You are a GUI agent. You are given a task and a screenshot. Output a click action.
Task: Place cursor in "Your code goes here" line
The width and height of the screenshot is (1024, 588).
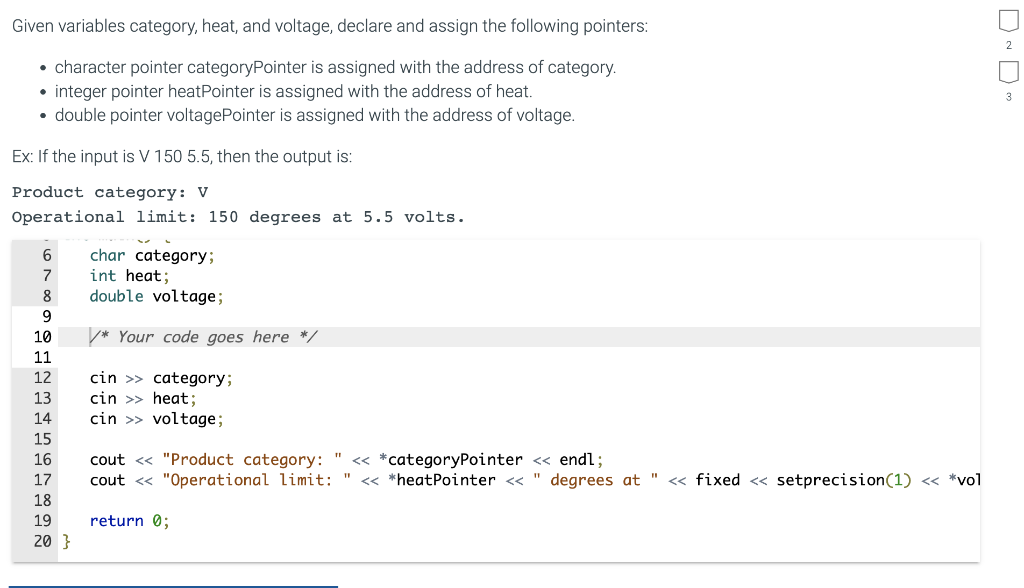tap(204, 337)
